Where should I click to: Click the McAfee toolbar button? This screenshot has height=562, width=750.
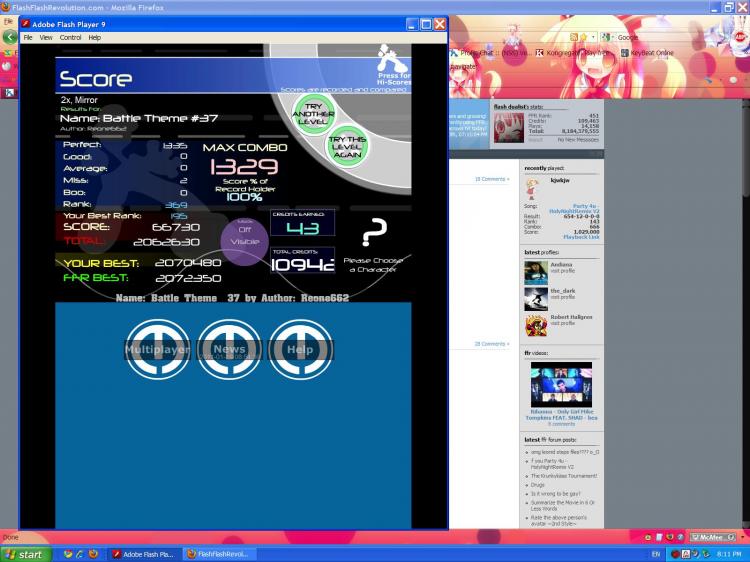coord(712,538)
